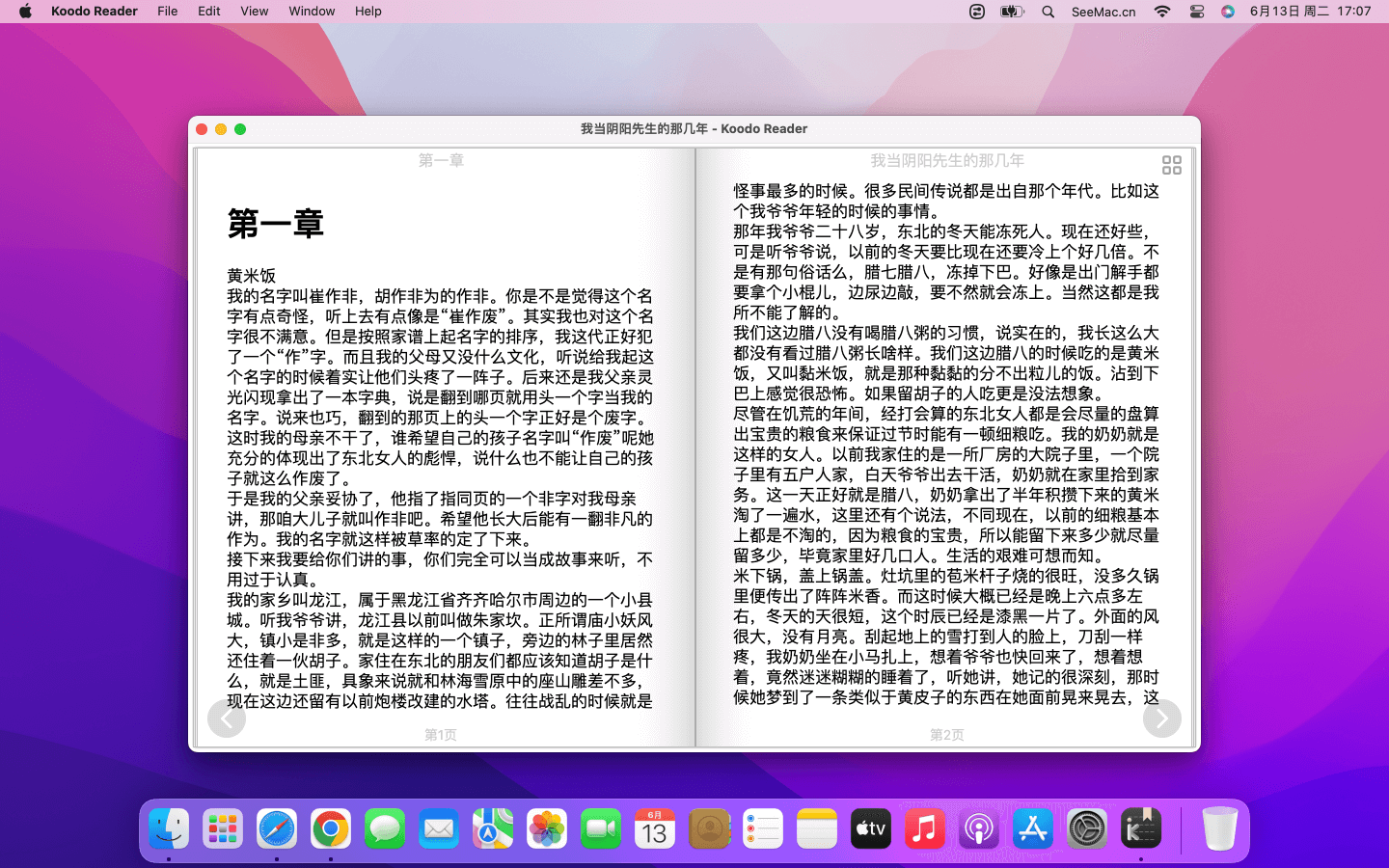Image resolution: width=1389 pixels, height=868 pixels.
Task: Open Trash in the dock
Action: click(x=1219, y=829)
